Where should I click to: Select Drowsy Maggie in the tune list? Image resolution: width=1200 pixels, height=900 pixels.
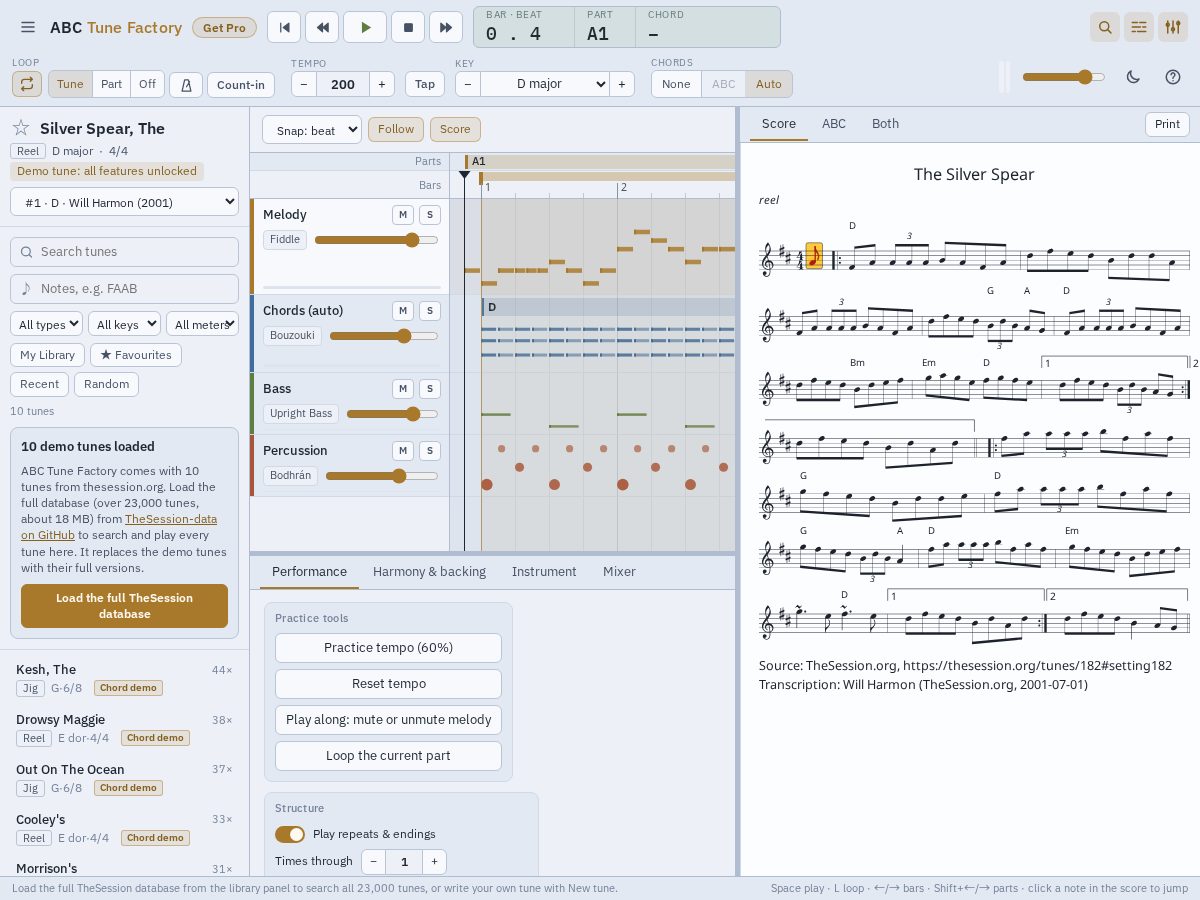point(124,728)
